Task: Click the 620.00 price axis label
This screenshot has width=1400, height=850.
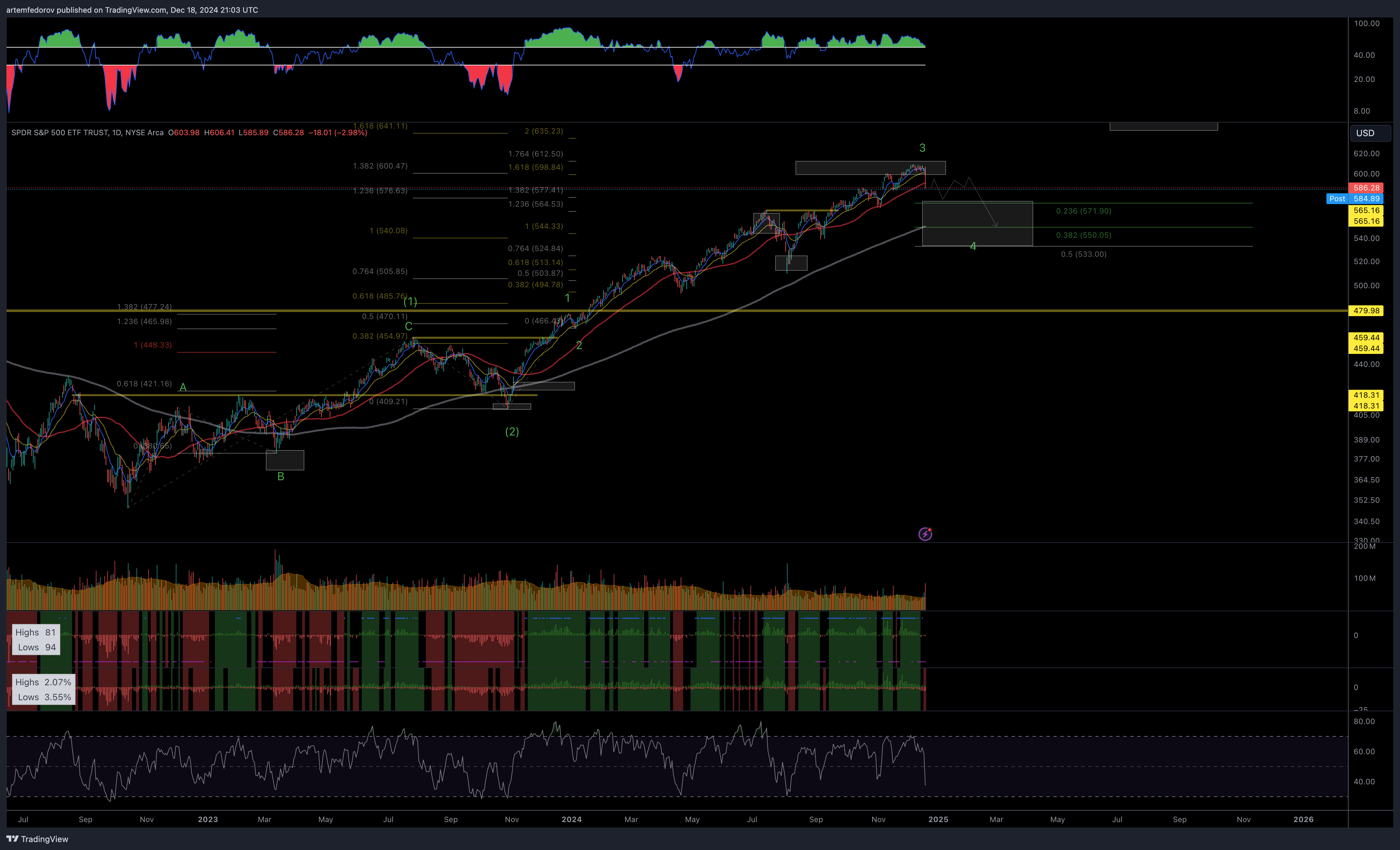Action: click(x=1366, y=153)
